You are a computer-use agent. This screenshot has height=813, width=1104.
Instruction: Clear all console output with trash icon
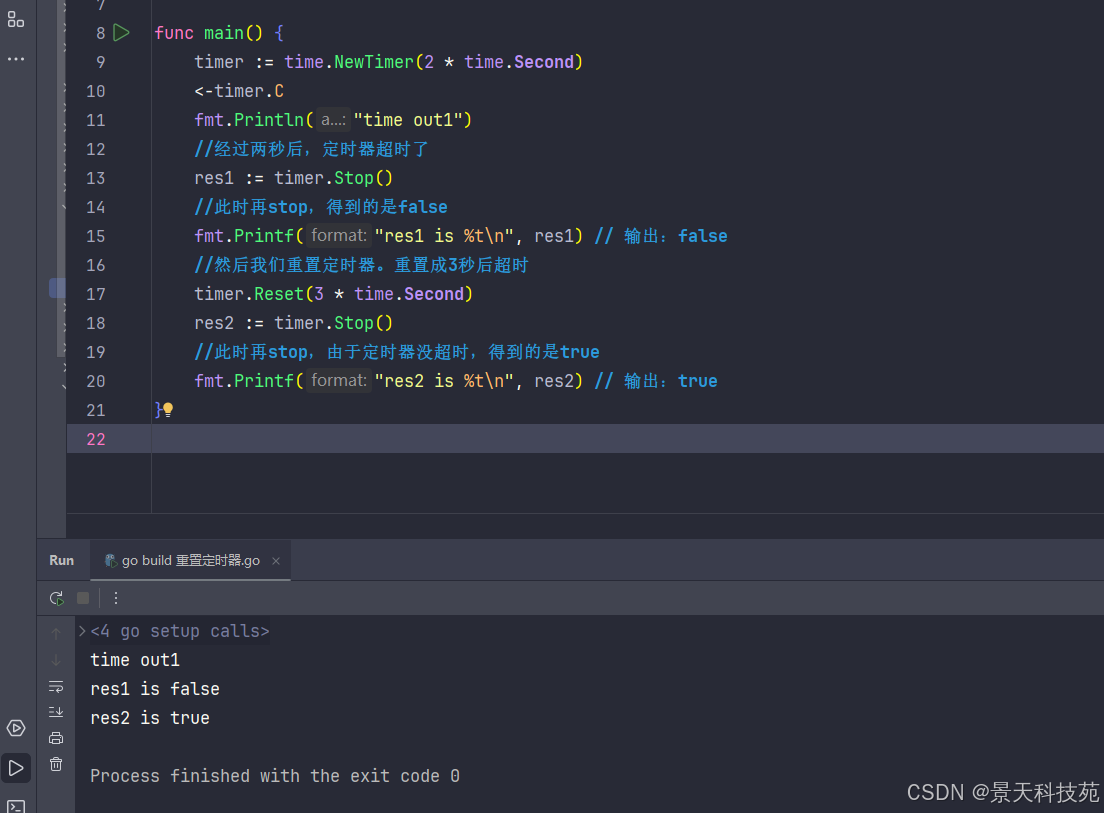(56, 764)
